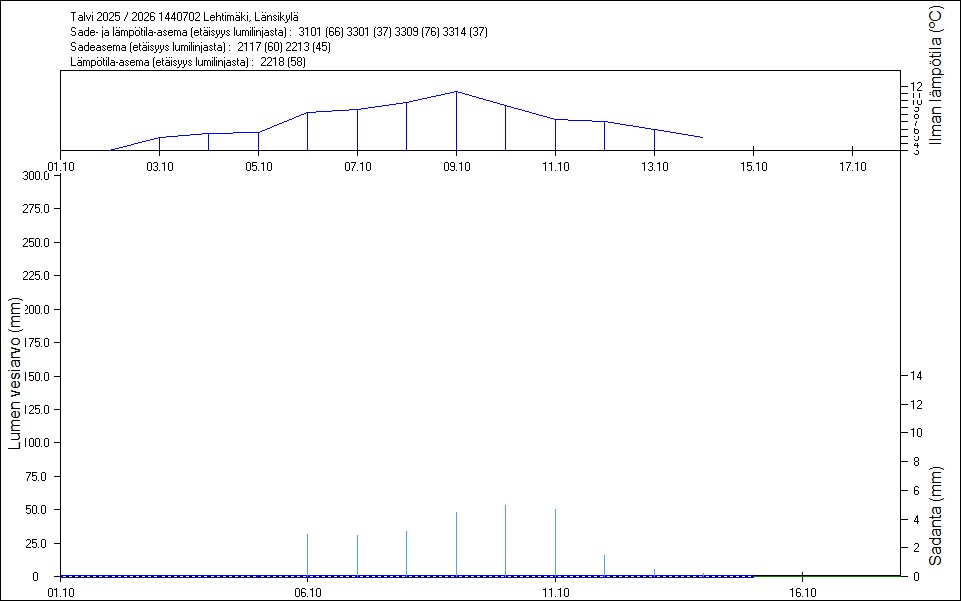The width and height of the screenshot is (961, 601).
Task: Select the precipitation bar at 11.10
Action: coord(555,542)
